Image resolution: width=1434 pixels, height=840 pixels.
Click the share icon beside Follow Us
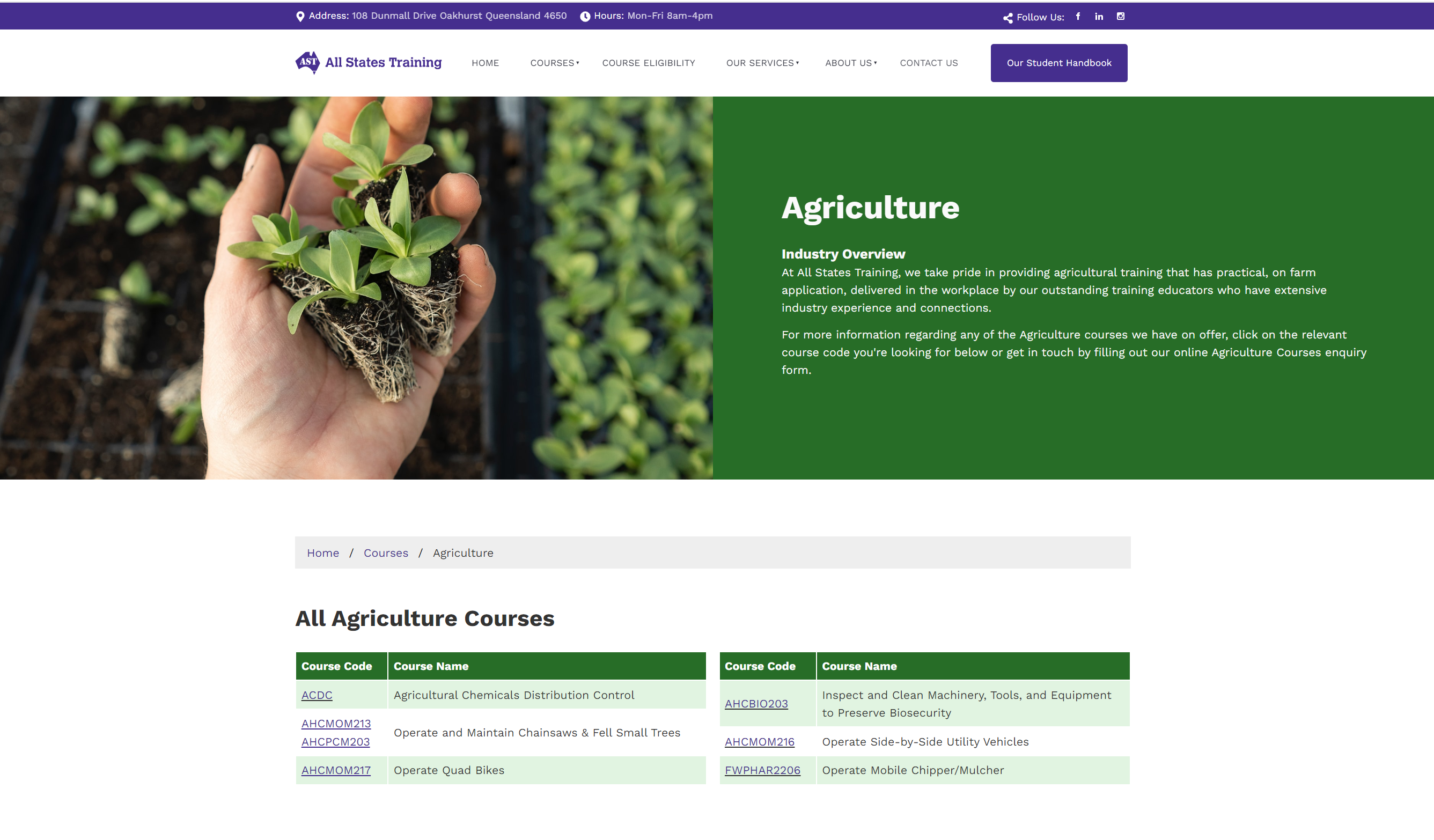1008,18
